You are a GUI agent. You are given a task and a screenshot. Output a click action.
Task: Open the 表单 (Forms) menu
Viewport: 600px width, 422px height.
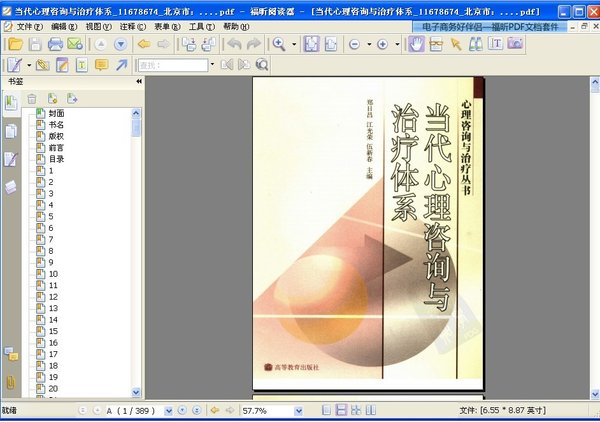167,27
